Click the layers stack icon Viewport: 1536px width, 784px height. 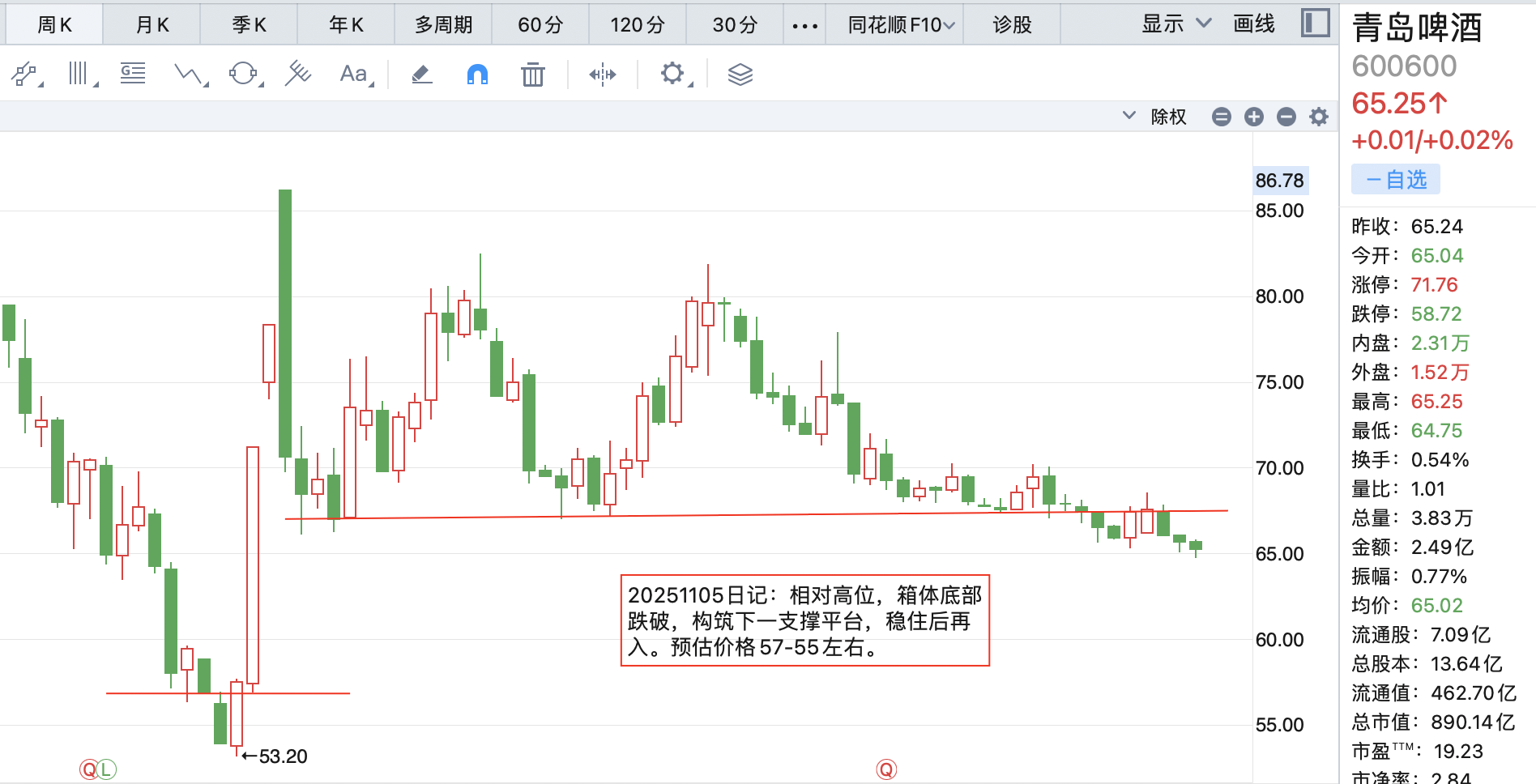[740, 75]
